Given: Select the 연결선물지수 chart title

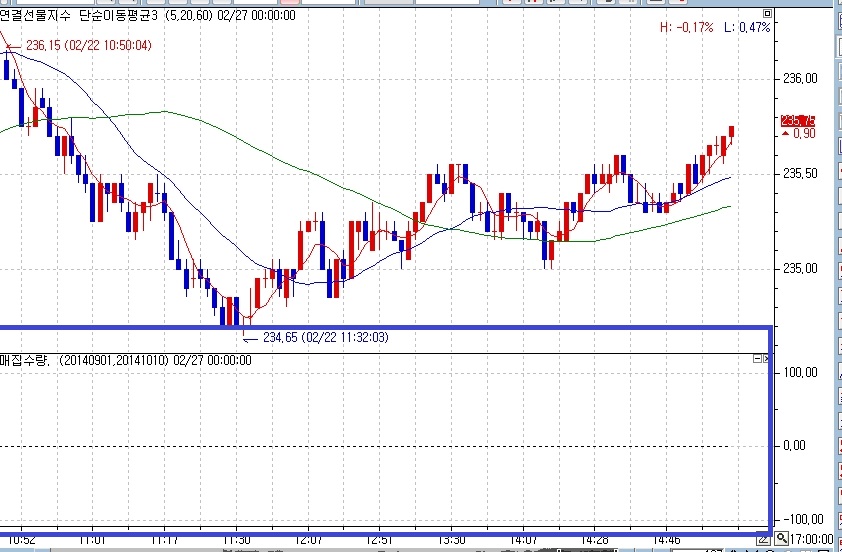Looking at the screenshot, I should pyautogui.click(x=36, y=15).
